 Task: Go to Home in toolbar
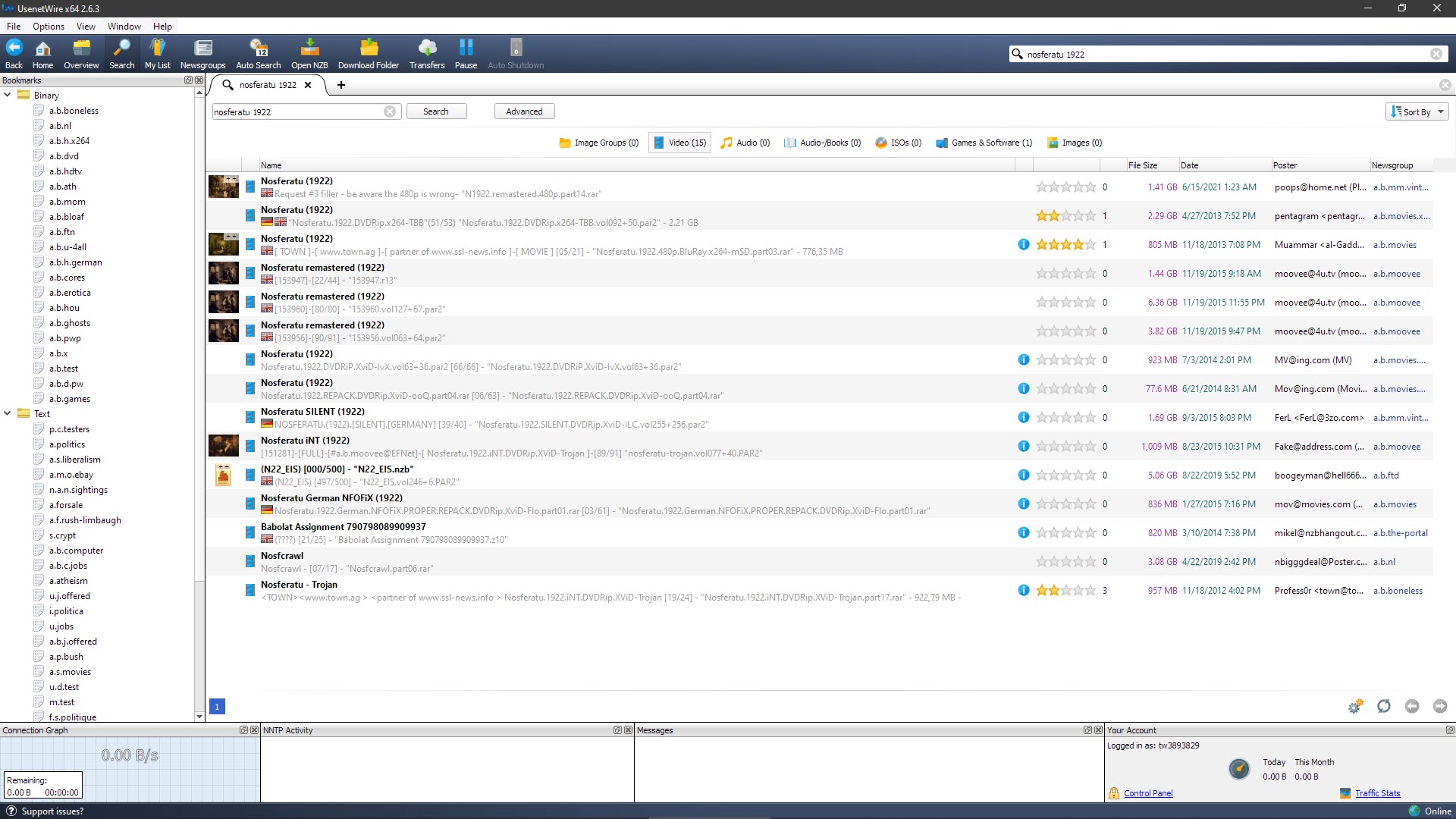click(42, 54)
